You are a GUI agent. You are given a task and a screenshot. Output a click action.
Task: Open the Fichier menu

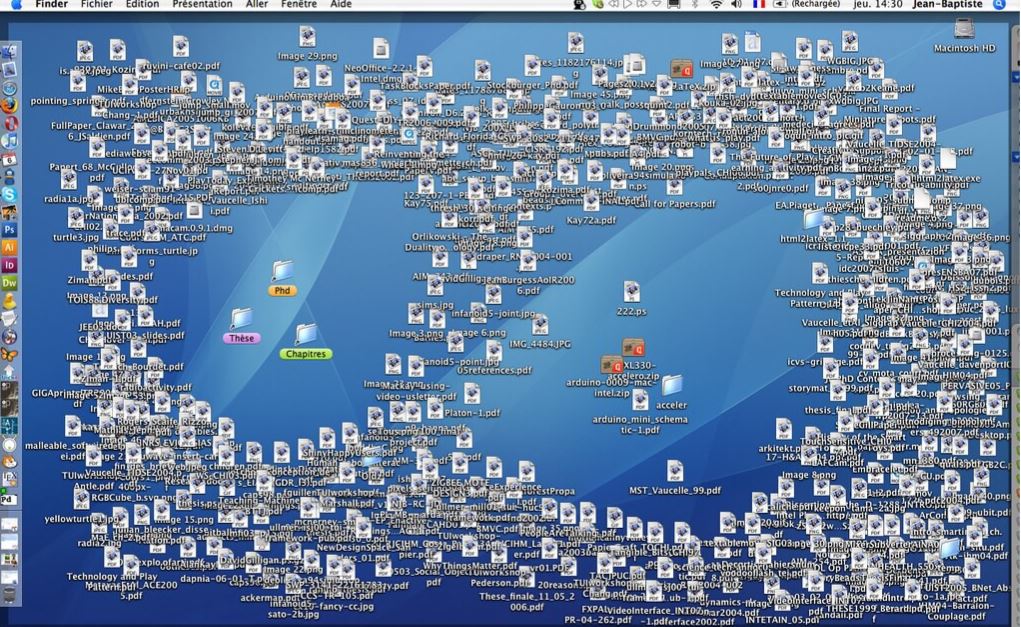click(x=98, y=4)
